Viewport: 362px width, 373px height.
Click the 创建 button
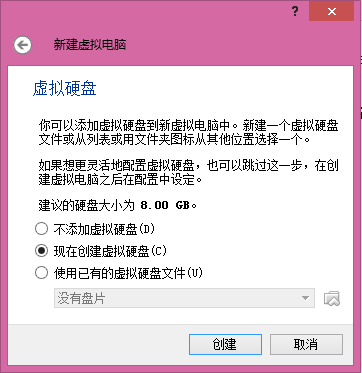[225, 344]
